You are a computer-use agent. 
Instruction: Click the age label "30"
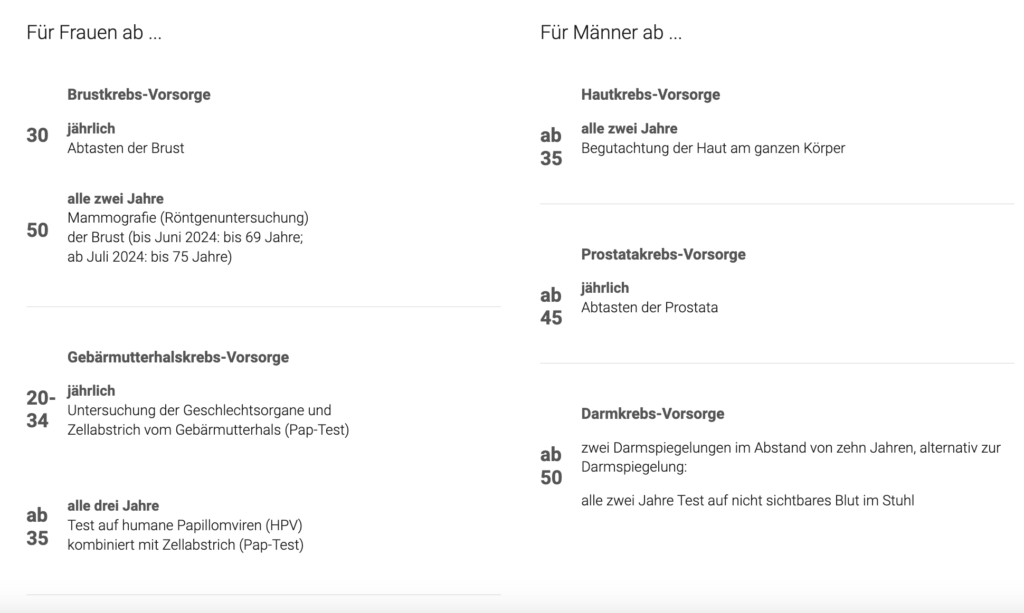pyautogui.click(x=37, y=135)
